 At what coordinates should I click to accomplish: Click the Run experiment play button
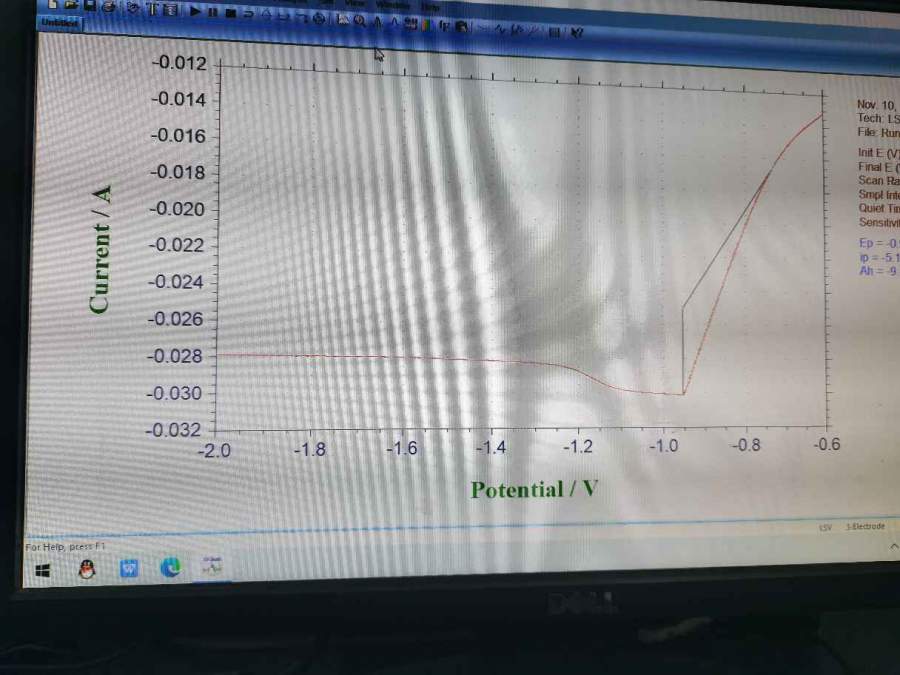click(196, 11)
